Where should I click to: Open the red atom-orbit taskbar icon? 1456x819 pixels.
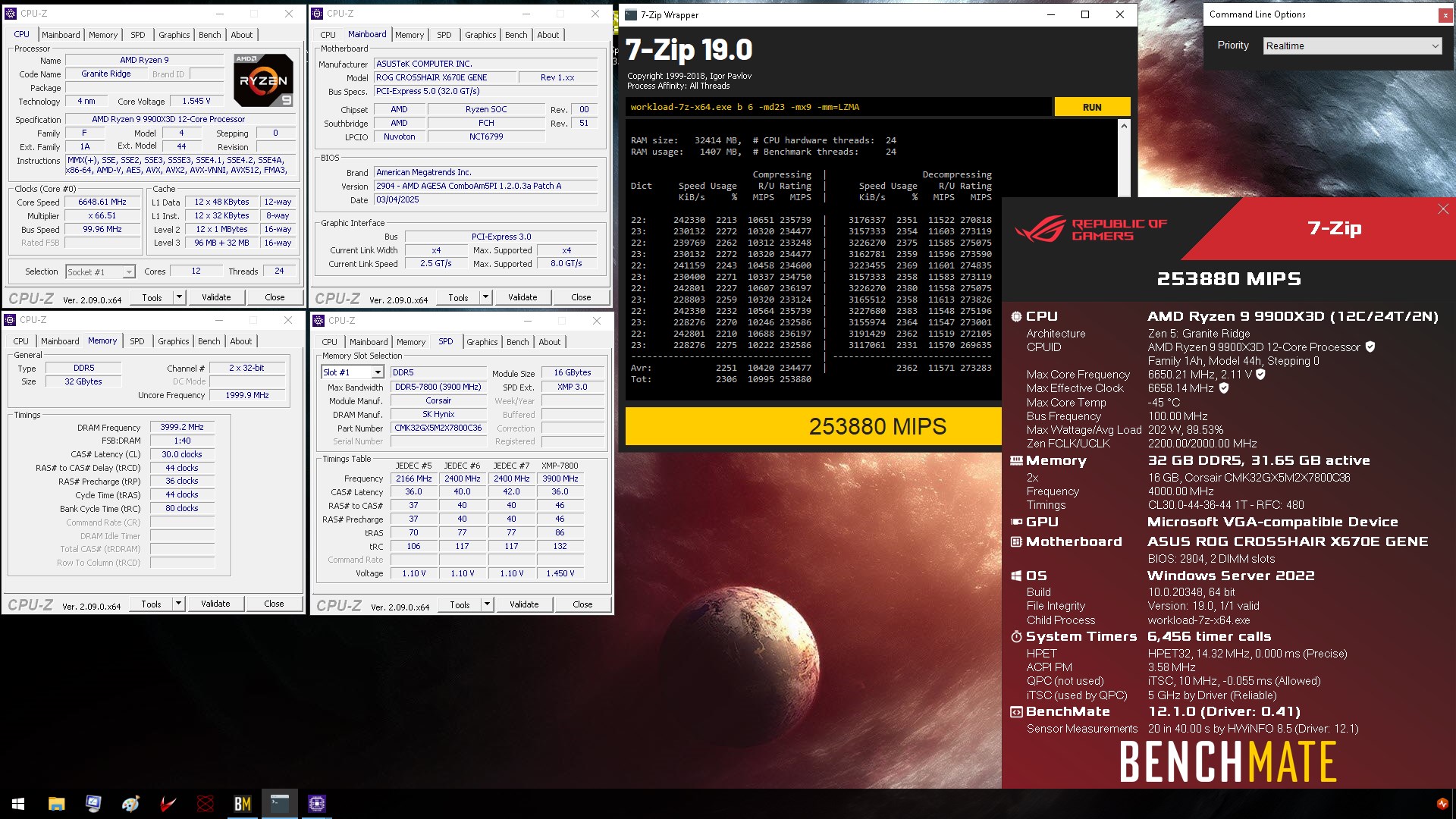pos(205,804)
